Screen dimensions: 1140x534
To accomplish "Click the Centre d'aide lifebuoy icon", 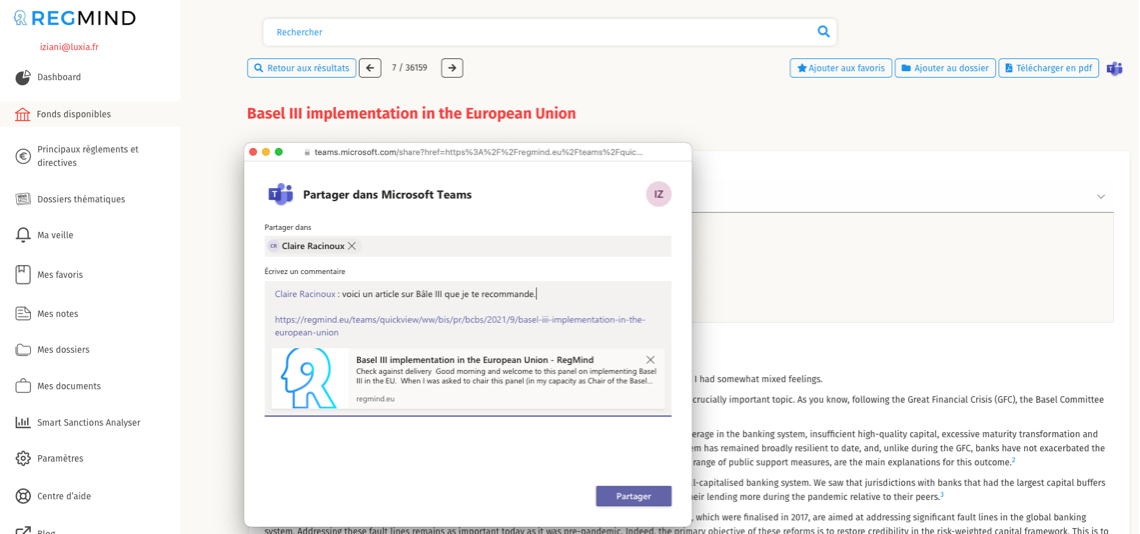I will [23, 496].
